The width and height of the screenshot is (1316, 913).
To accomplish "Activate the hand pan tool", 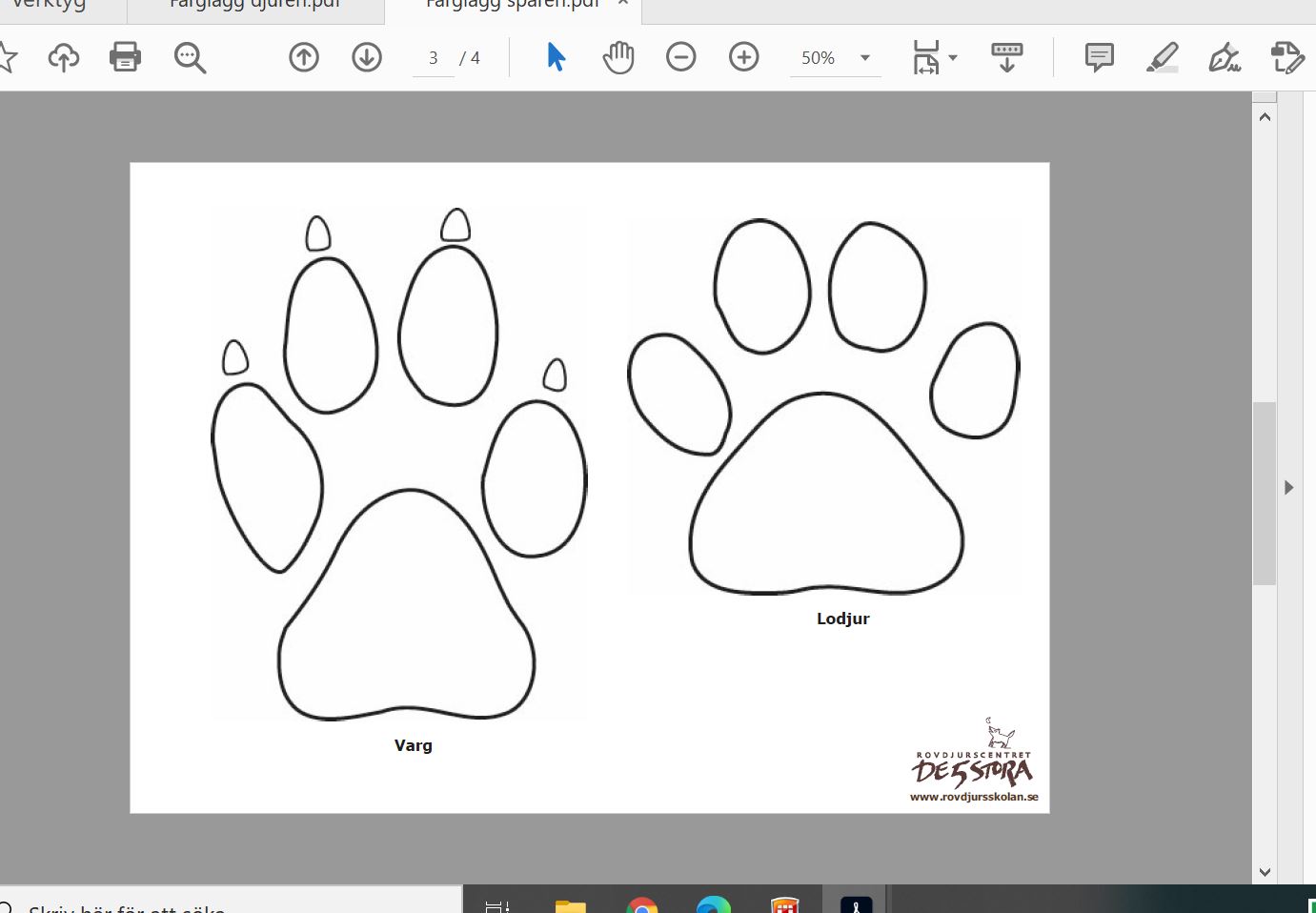I will [618, 57].
